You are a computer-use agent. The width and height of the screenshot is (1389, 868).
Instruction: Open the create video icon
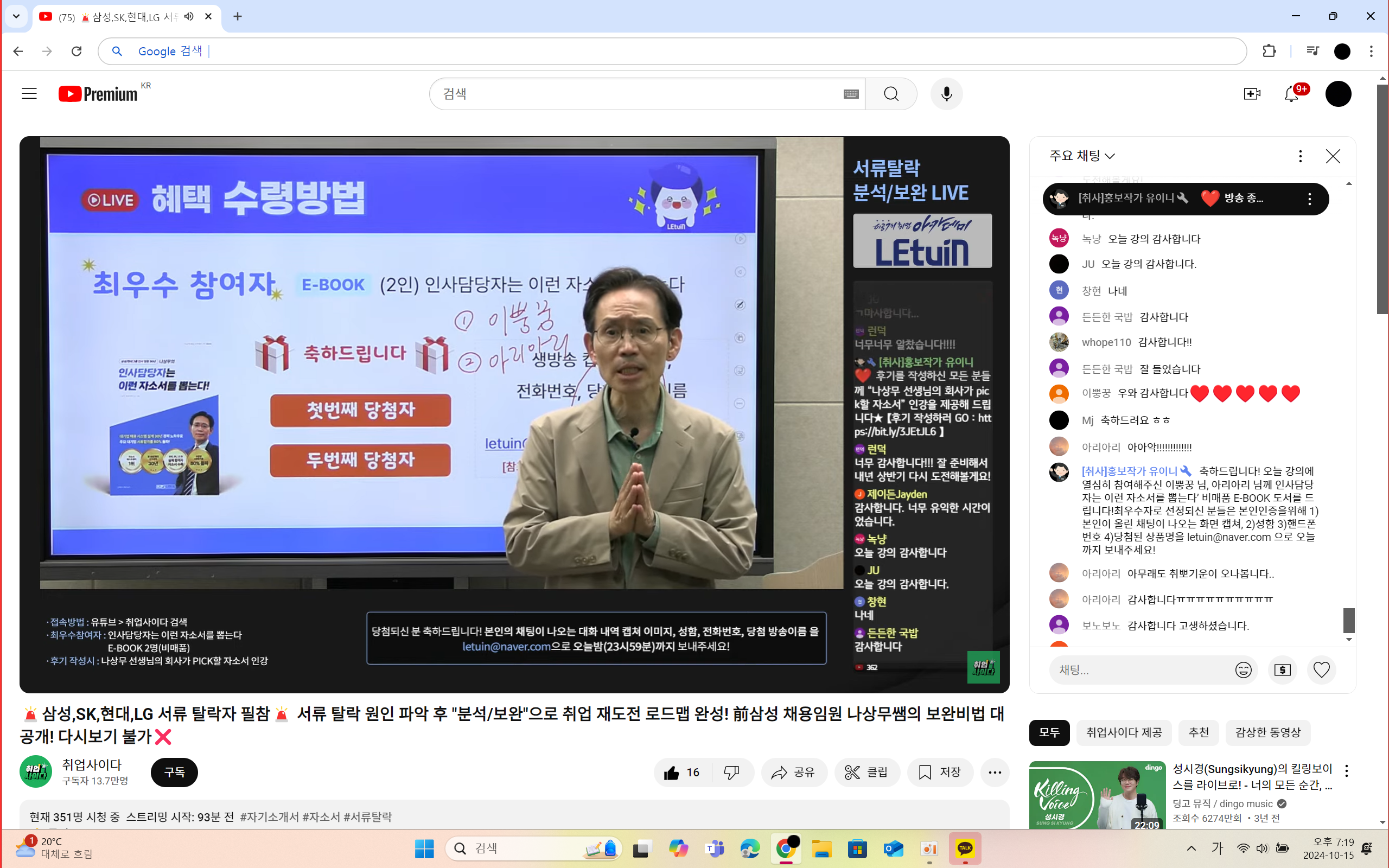tap(1252, 93)
